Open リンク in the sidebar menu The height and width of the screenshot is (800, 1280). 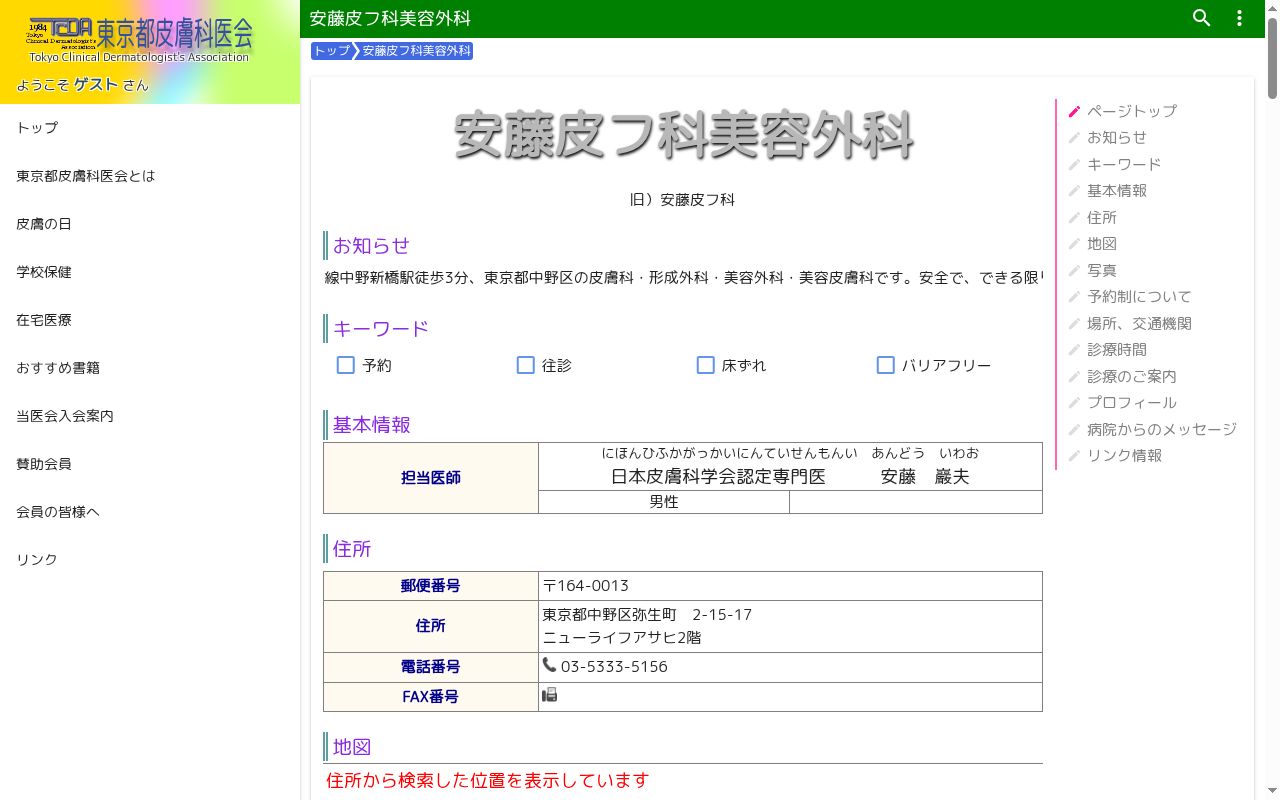(x=150, y=560)
